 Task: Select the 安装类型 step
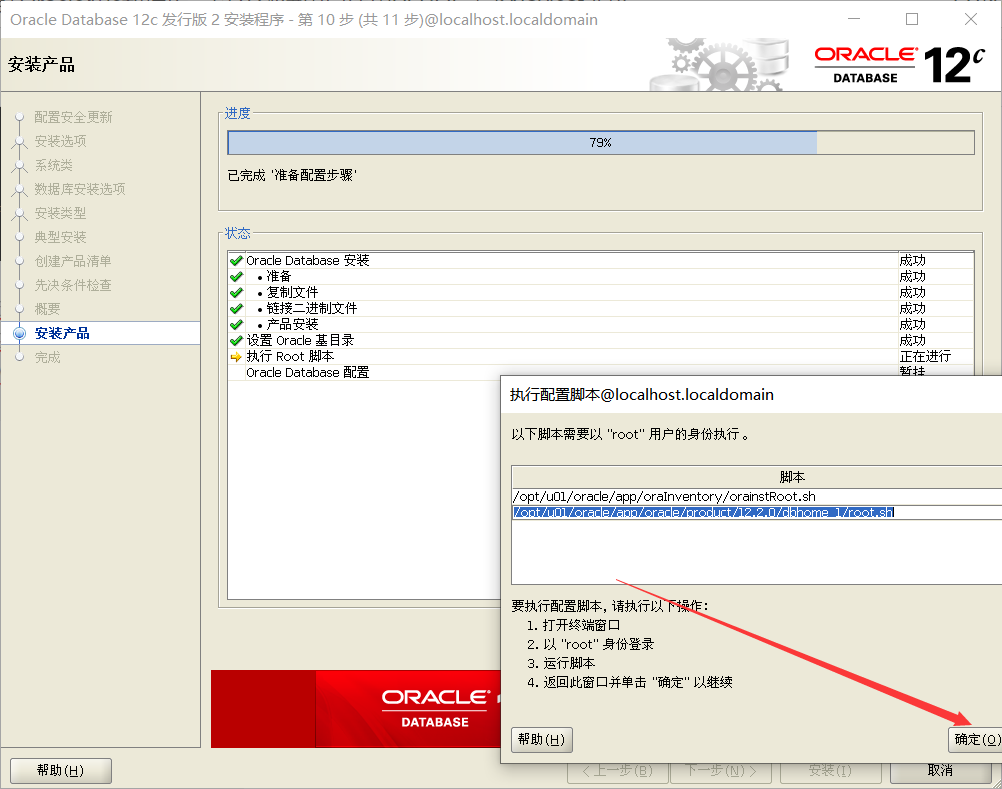60,213
